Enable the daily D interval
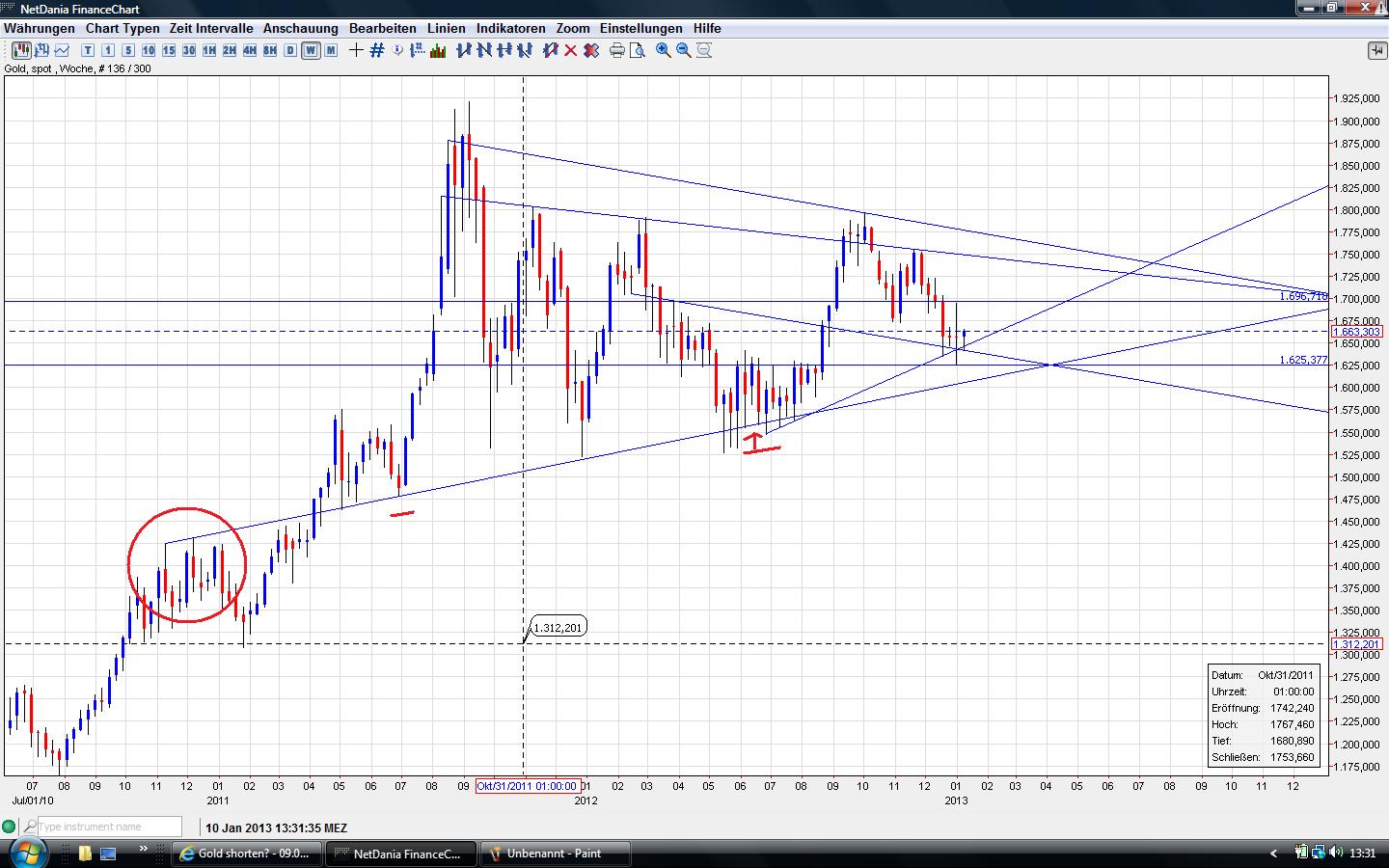 point(288,50)
